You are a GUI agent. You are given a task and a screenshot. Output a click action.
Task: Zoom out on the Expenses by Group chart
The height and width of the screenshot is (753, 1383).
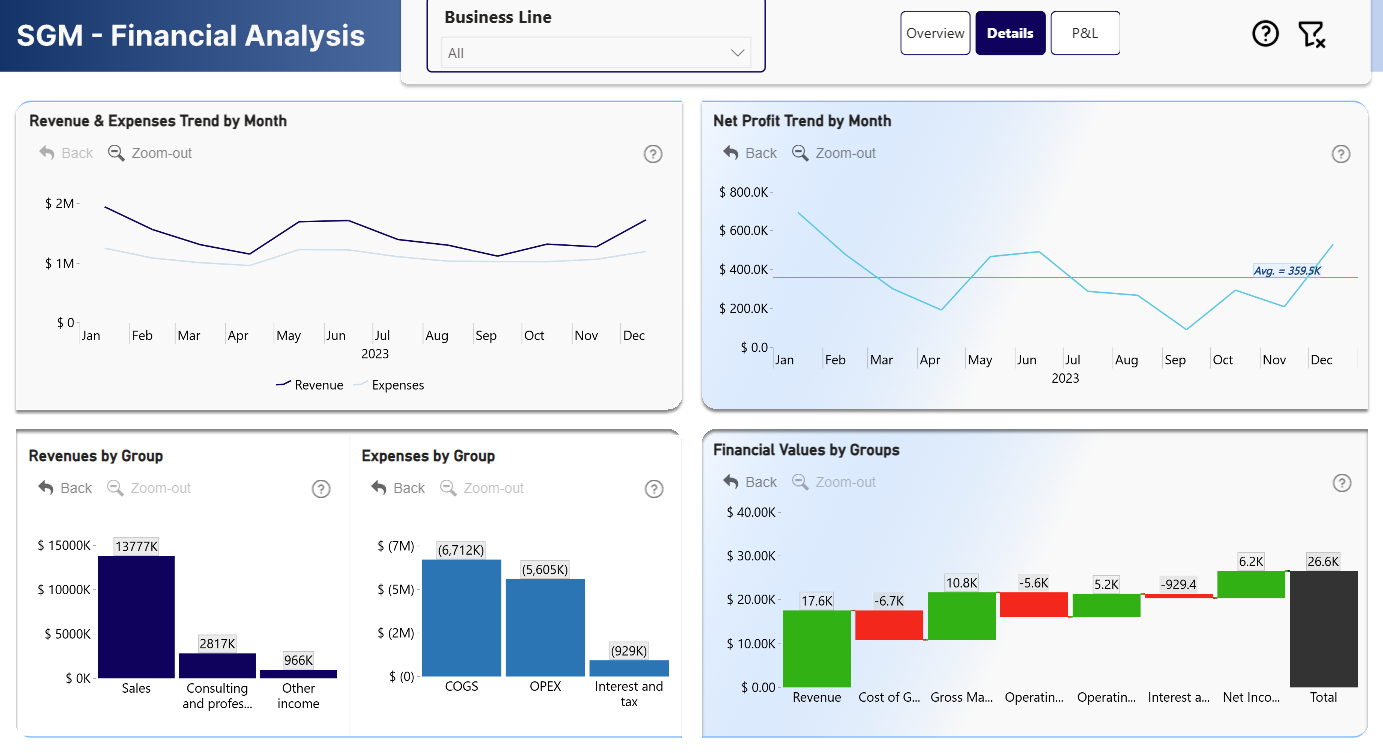coord(482,488)
